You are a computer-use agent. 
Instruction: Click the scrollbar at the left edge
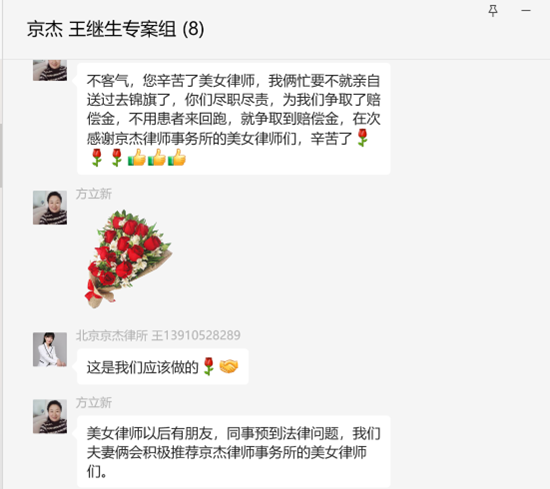click(1, 156)
